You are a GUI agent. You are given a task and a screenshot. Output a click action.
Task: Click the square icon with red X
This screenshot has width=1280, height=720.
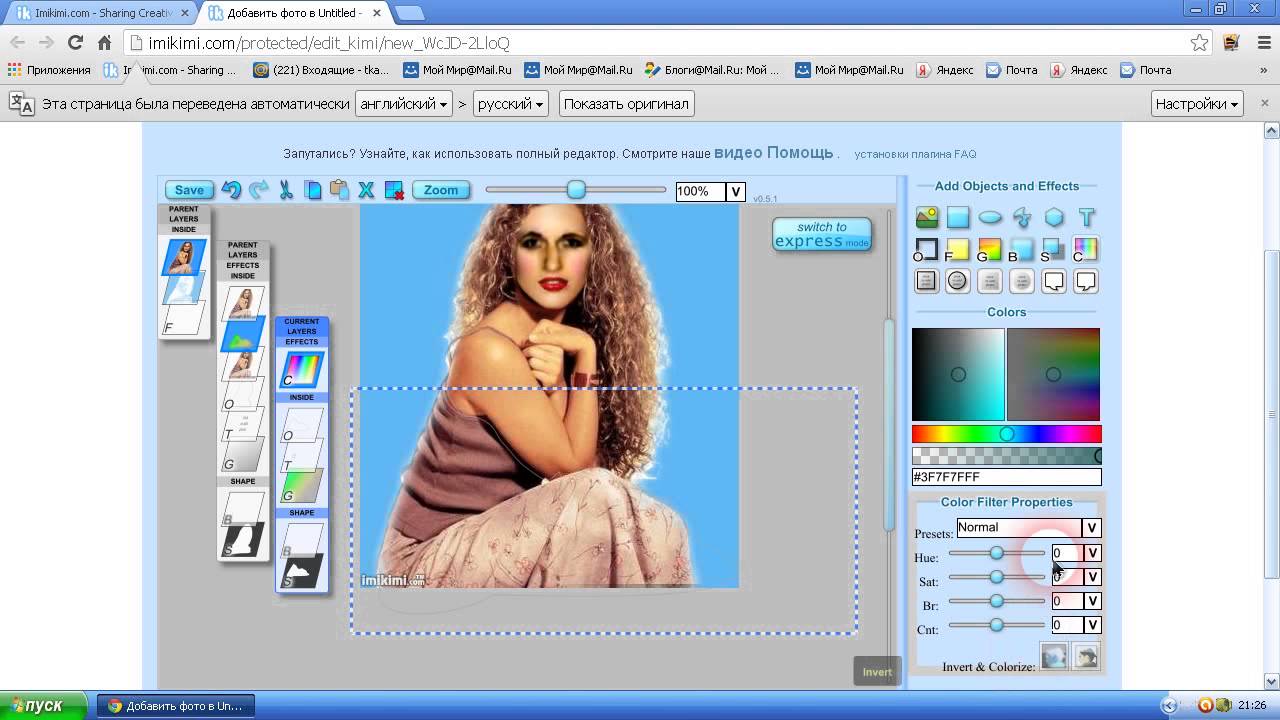tap(394, 190)
